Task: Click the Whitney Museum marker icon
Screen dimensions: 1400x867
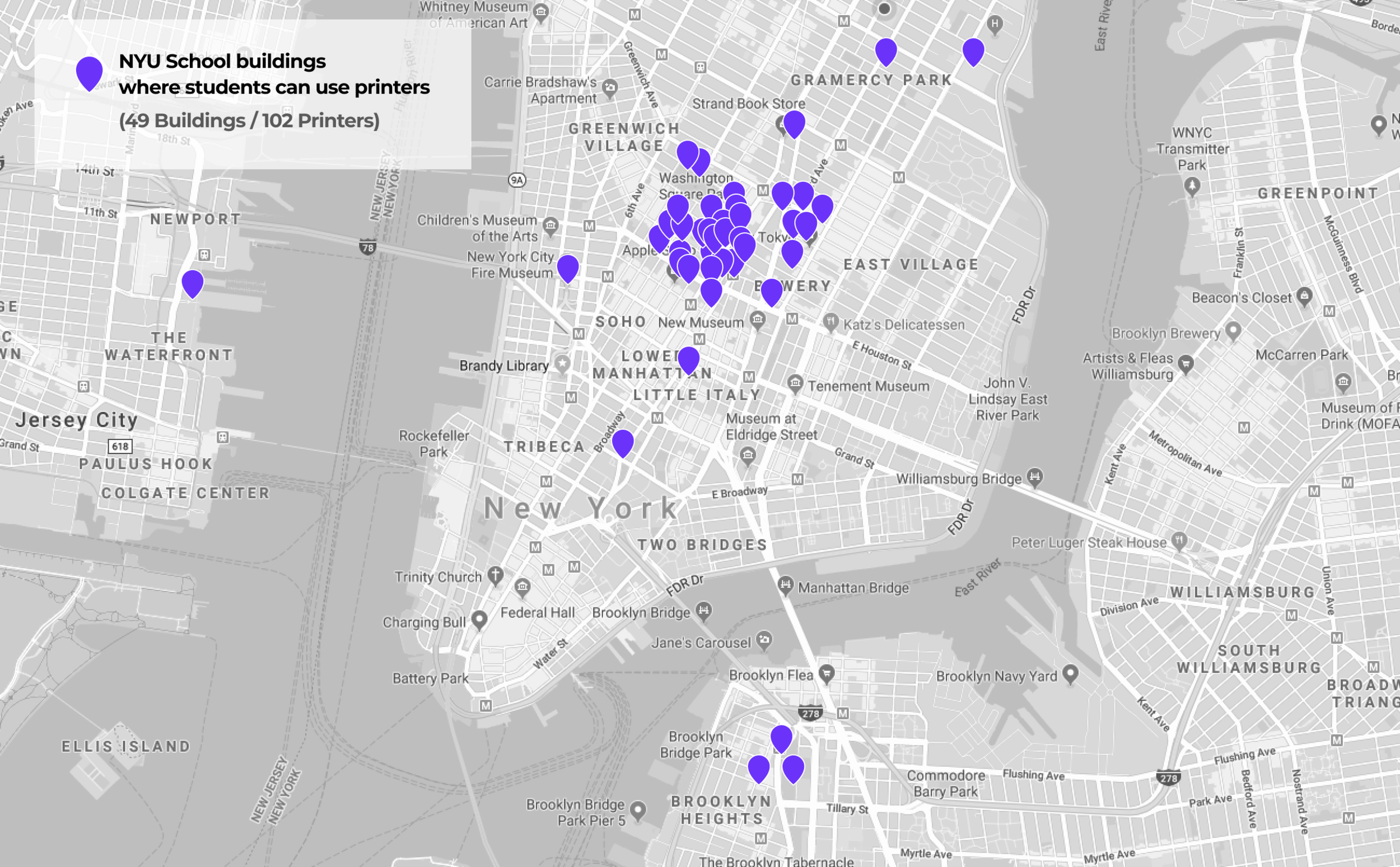Action: (x=540, y=11)
